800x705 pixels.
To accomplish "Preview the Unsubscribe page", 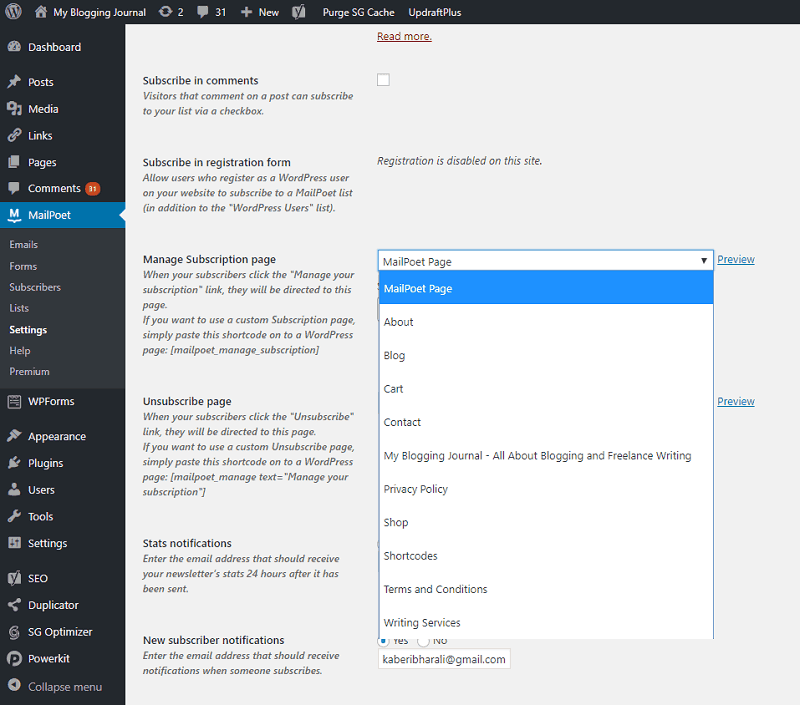I will pyautogui.click(x=736, y=401).
